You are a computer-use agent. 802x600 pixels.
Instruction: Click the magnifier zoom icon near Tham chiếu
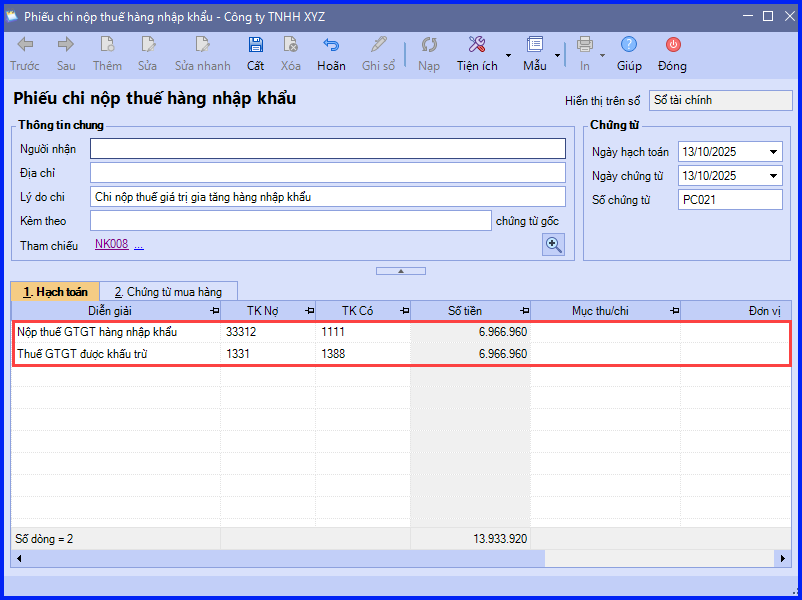553,245
